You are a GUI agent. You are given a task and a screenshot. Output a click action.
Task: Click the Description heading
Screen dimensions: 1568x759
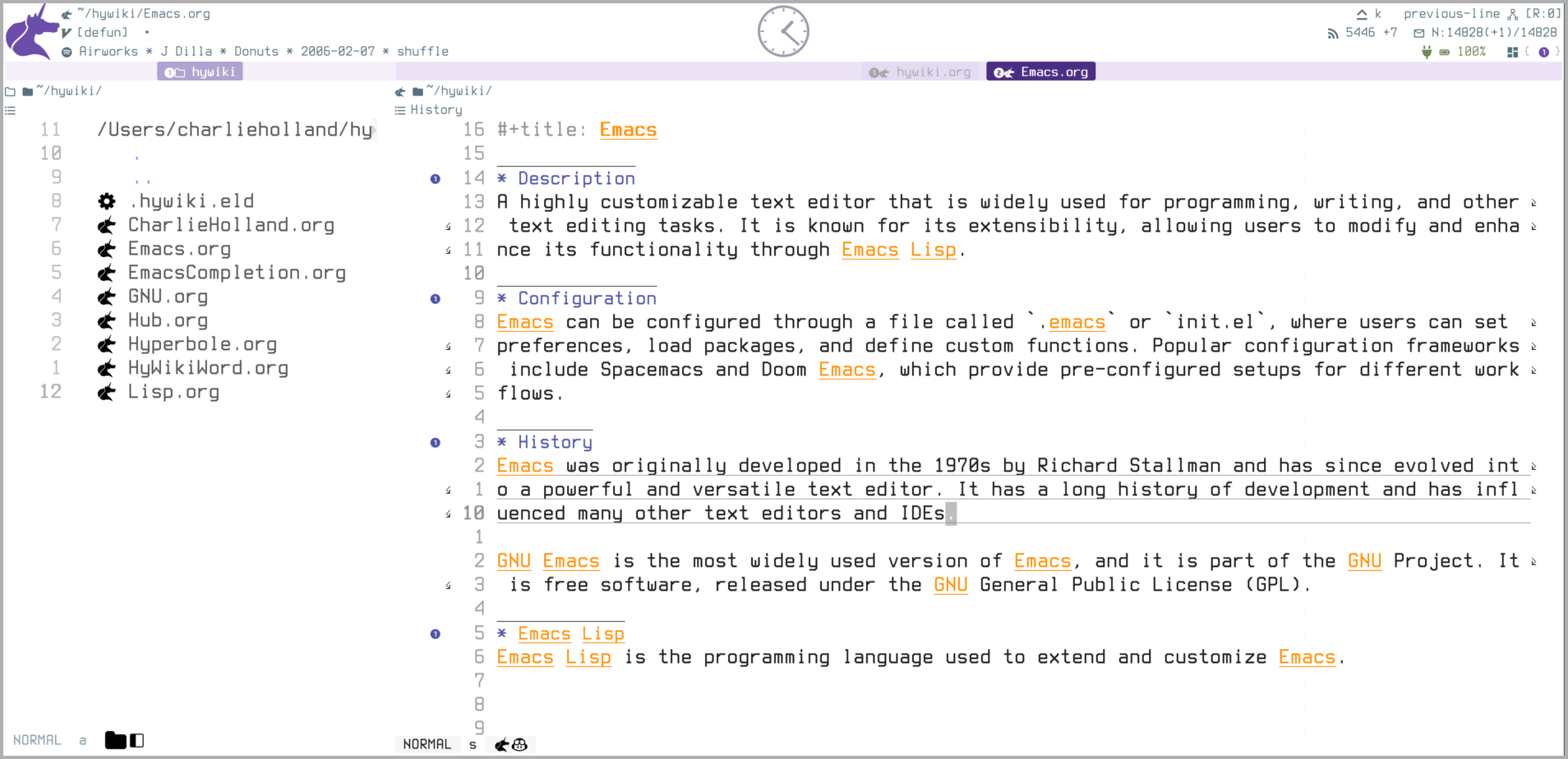click(x=576, y=178)
